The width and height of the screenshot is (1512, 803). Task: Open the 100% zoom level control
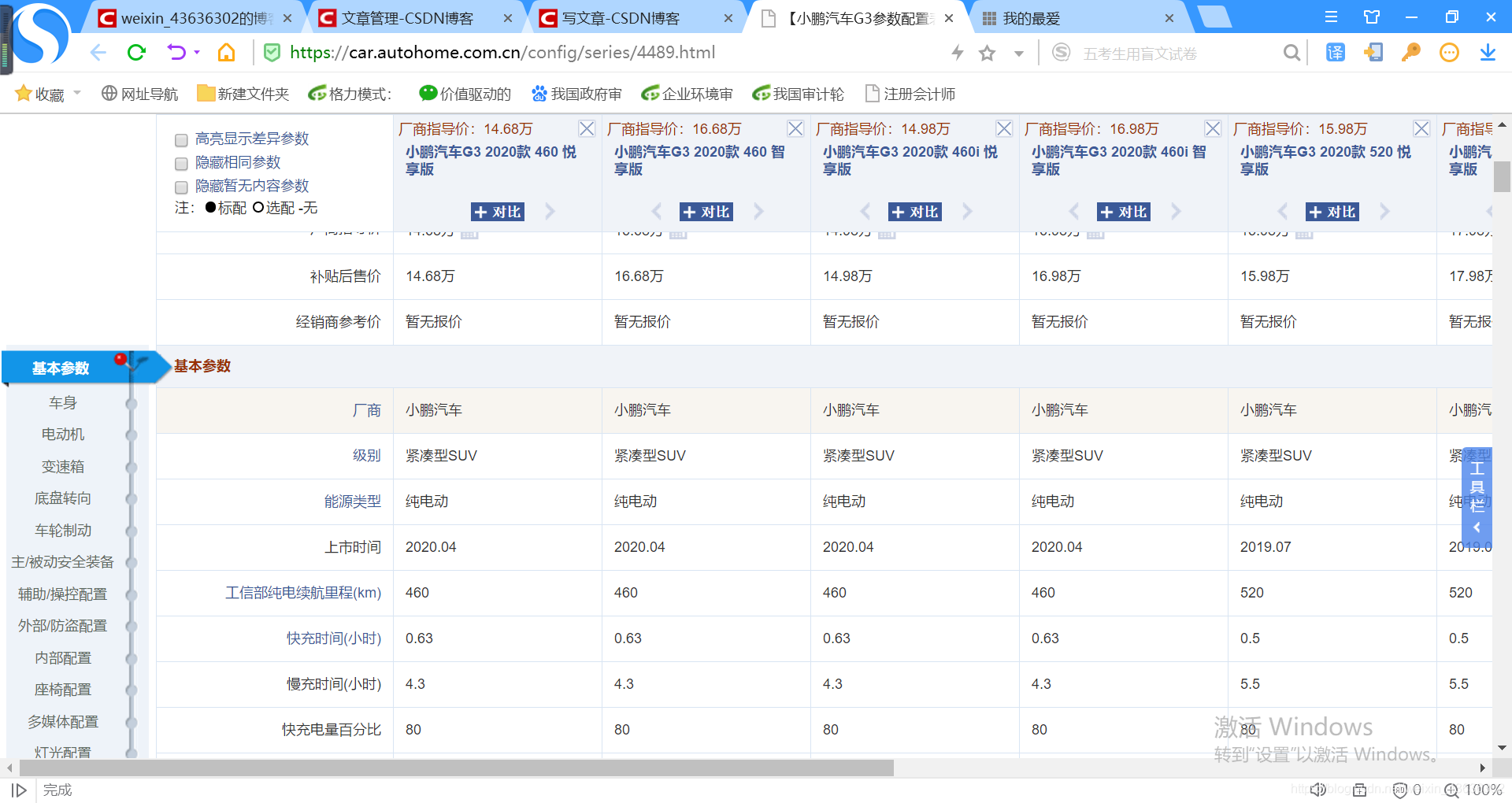coord(1473,790)
